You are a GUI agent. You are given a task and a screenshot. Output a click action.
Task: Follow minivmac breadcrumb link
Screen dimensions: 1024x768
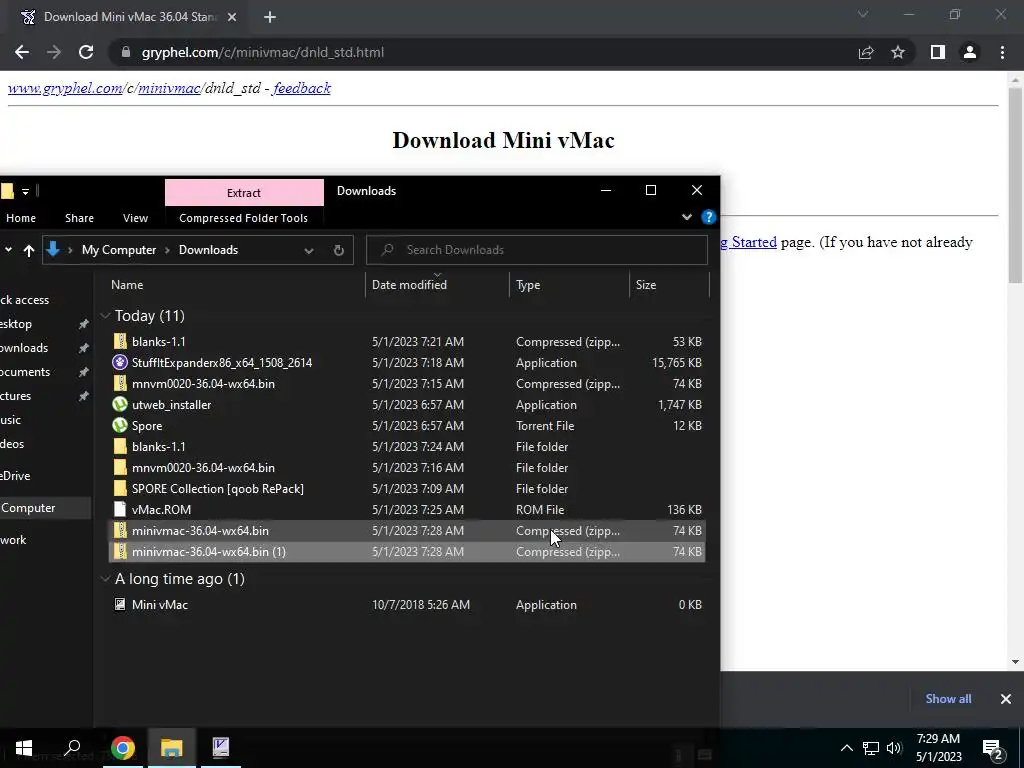pos(169,88)
